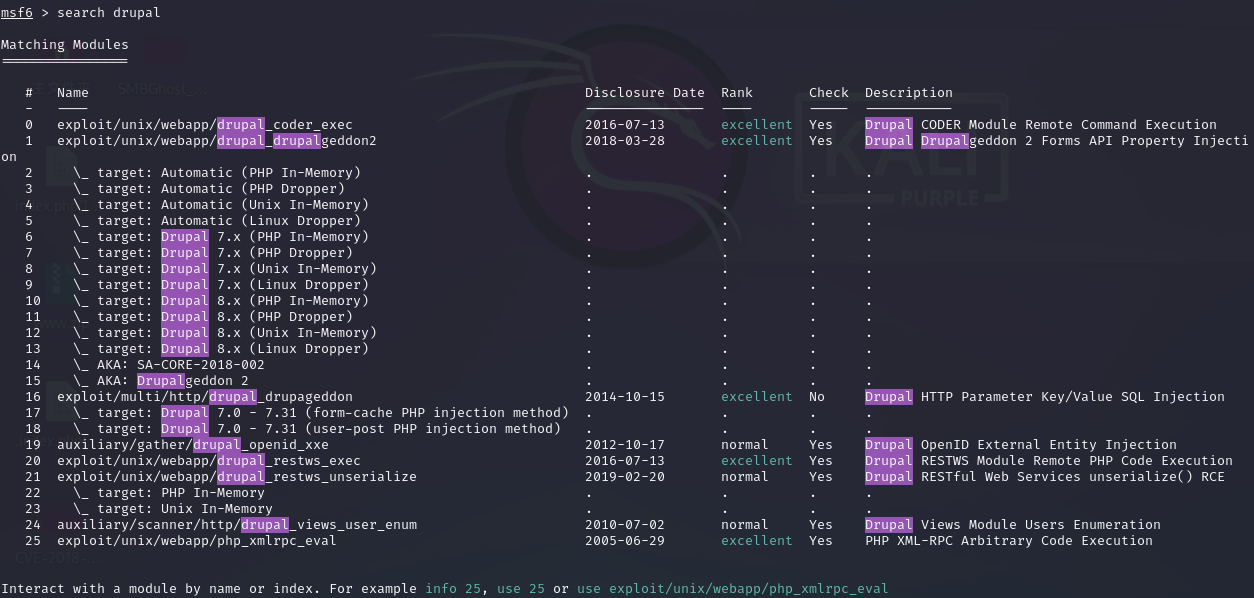Click target row 'PHP In-Memory' numbered 22
Screen dimensions: 1254x598
pyautogui.click(x=169, y=493)
